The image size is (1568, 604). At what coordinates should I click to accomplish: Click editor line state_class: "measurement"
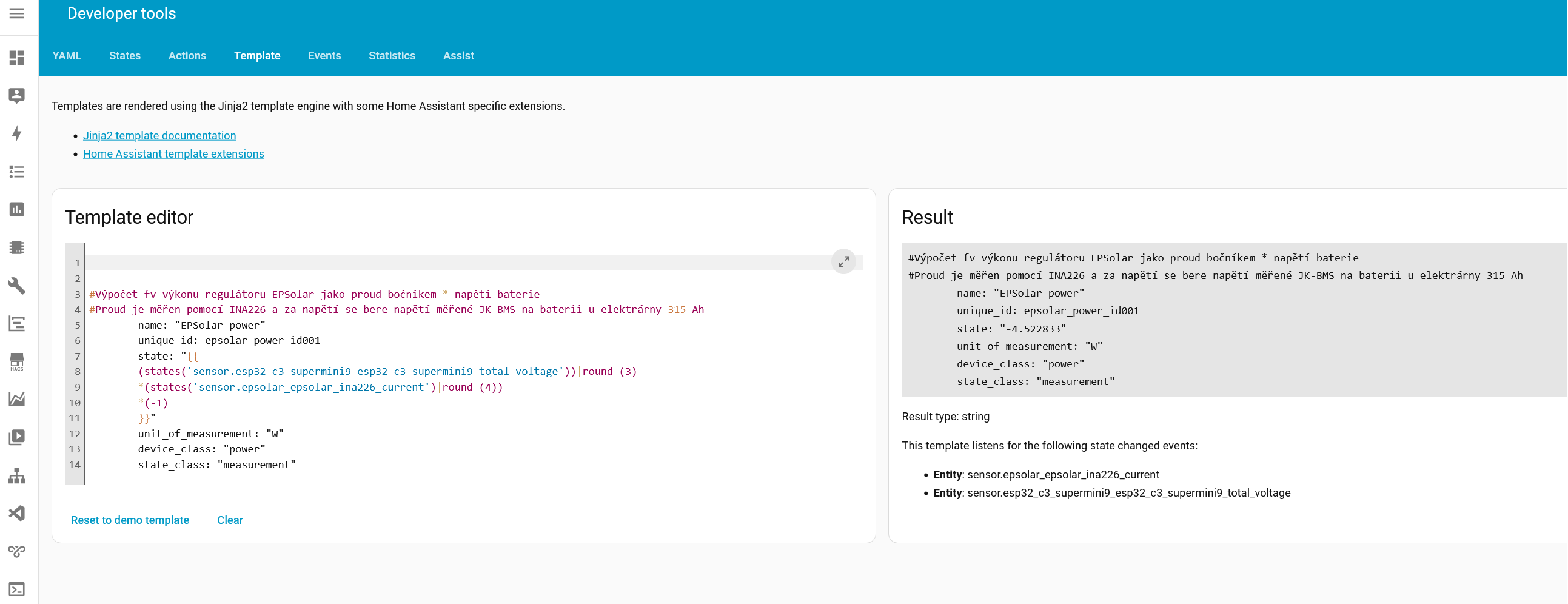click(216, 465)
